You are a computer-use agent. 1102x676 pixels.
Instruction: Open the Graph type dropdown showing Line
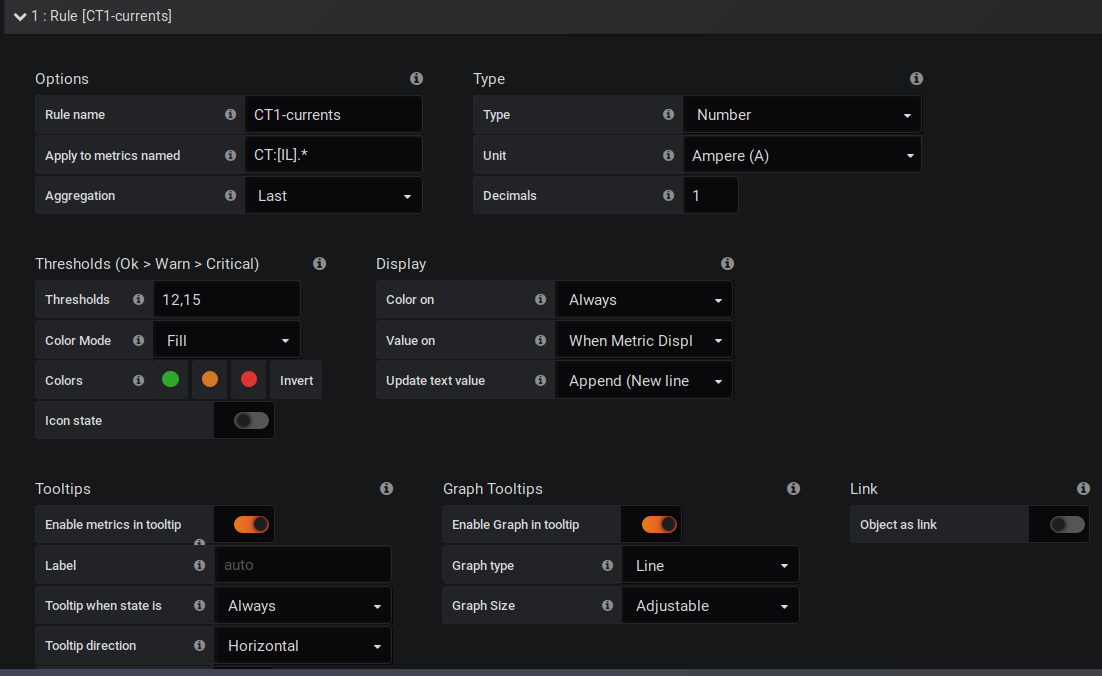click(x=710, y=565)
